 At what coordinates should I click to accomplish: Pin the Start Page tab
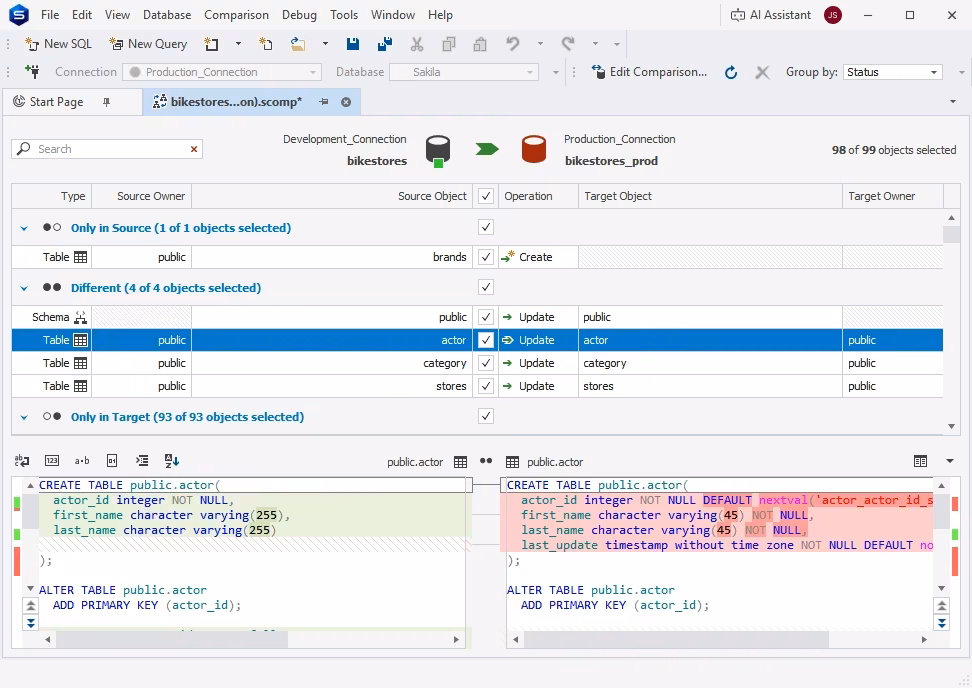coord(107,102)
